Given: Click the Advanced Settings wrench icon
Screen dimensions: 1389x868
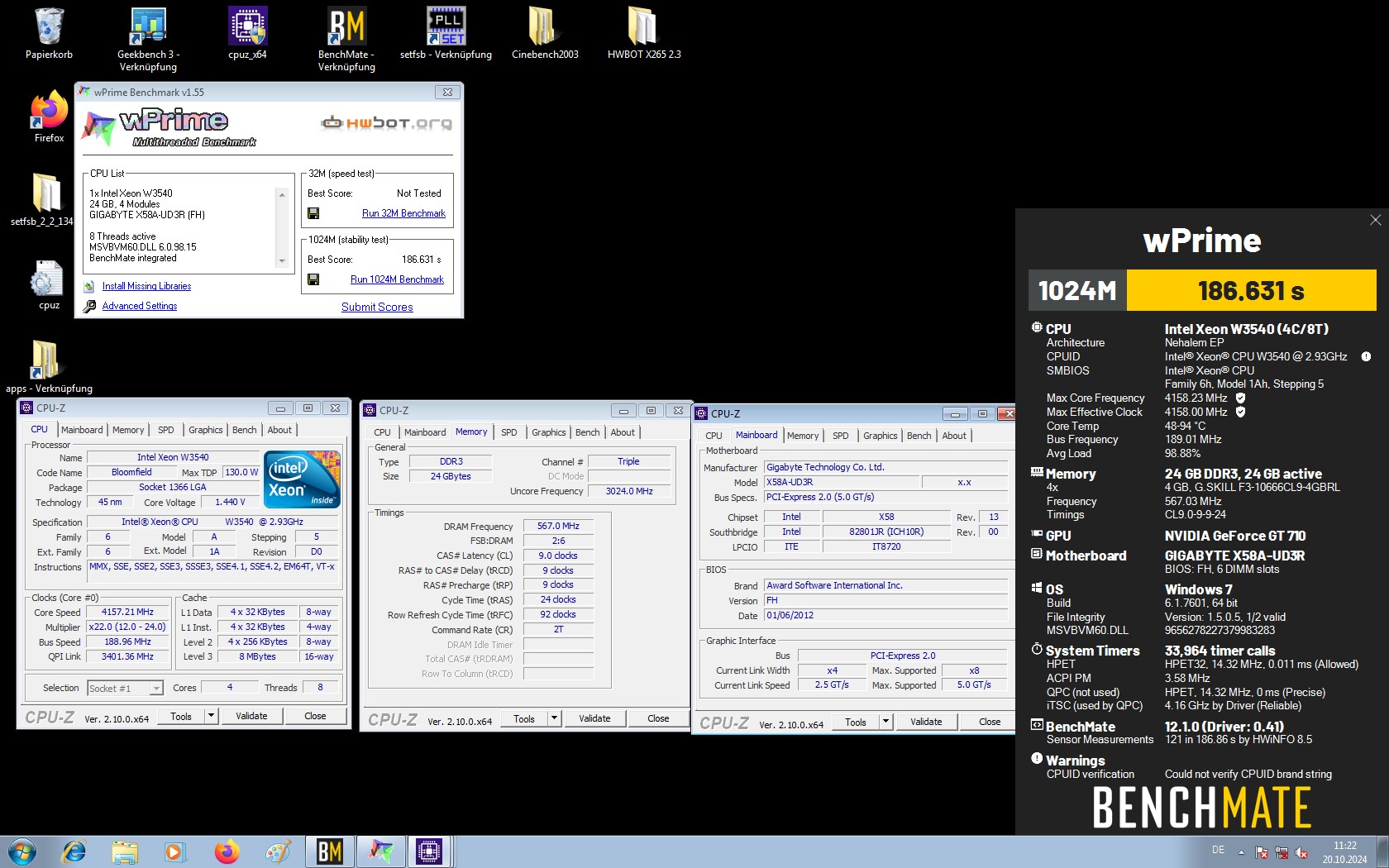Looking at the screenshot, I should tap(89, 306).
